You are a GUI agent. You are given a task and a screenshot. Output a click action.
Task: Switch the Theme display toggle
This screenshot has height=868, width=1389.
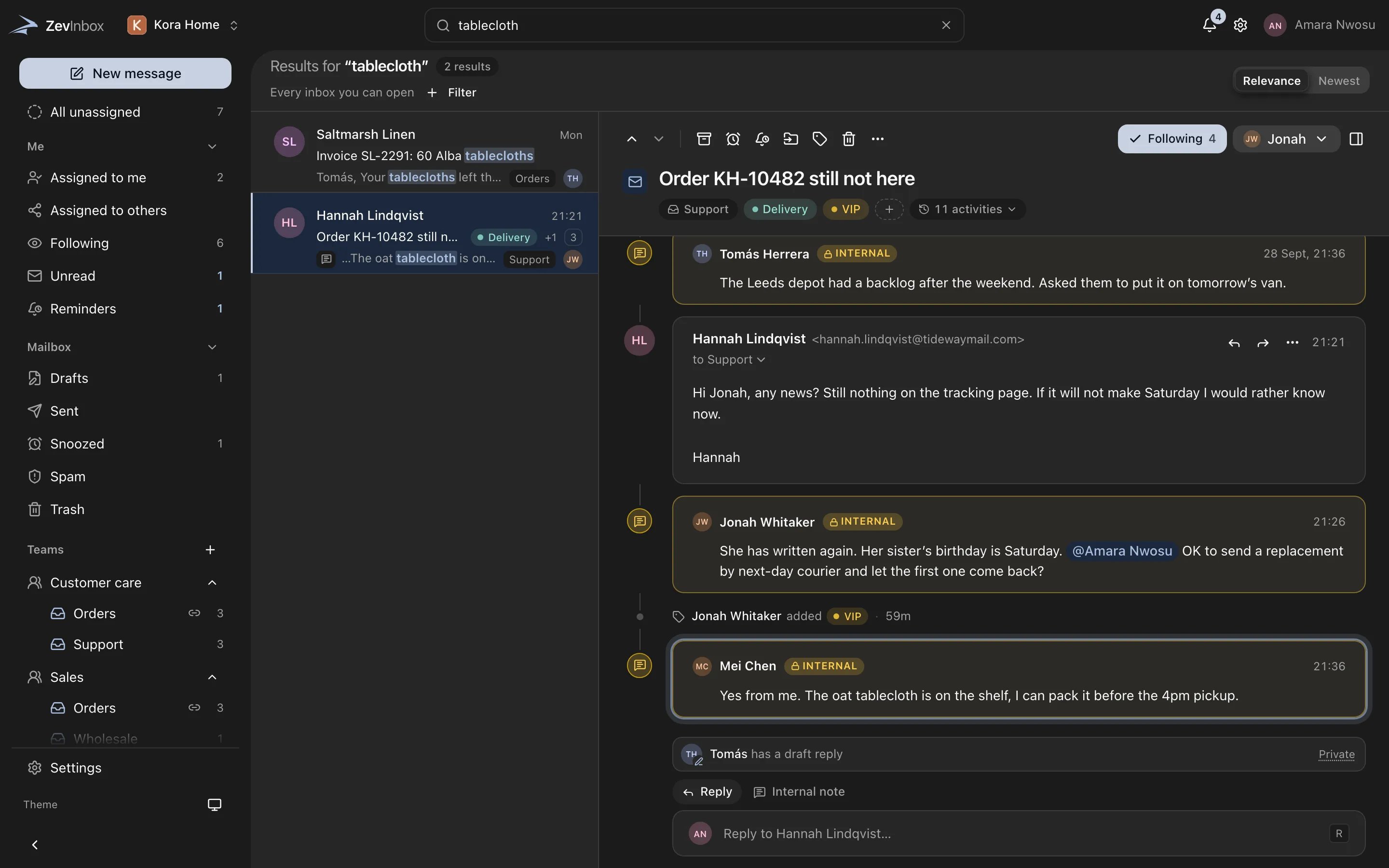tap(214, 804)
